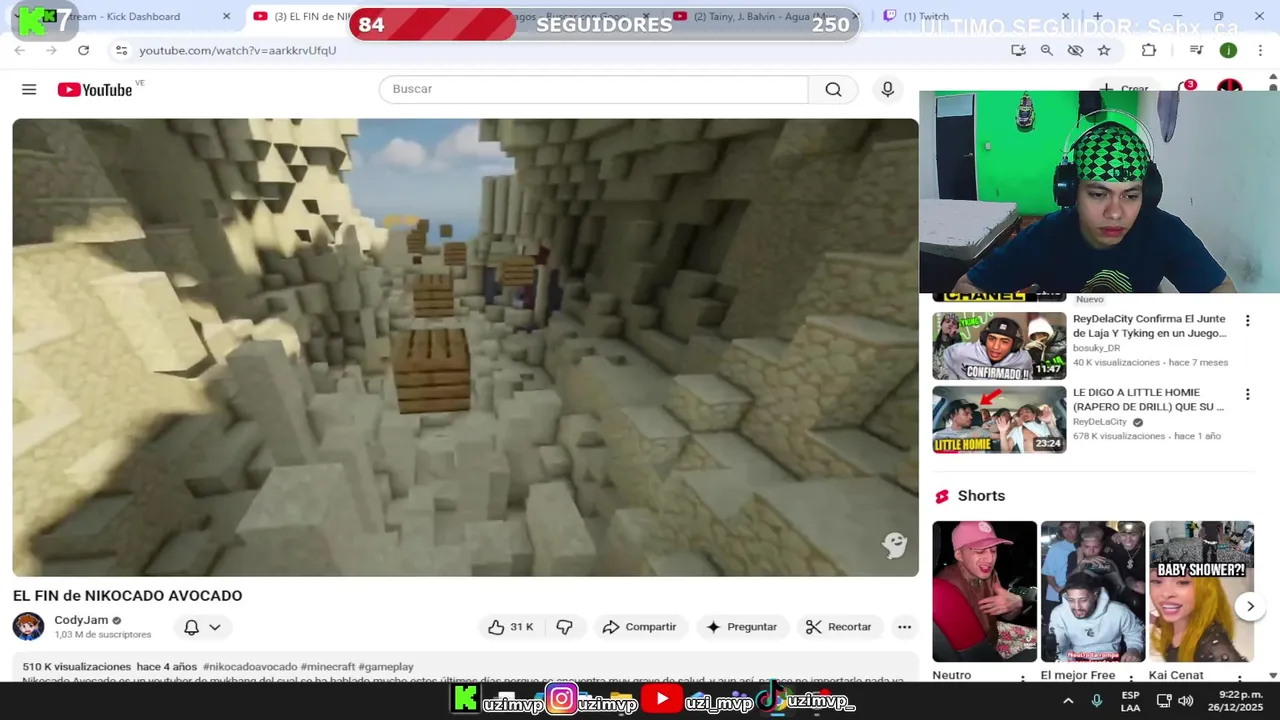
Task: Open the CodyJam channel name link
Action: (81, 620)
